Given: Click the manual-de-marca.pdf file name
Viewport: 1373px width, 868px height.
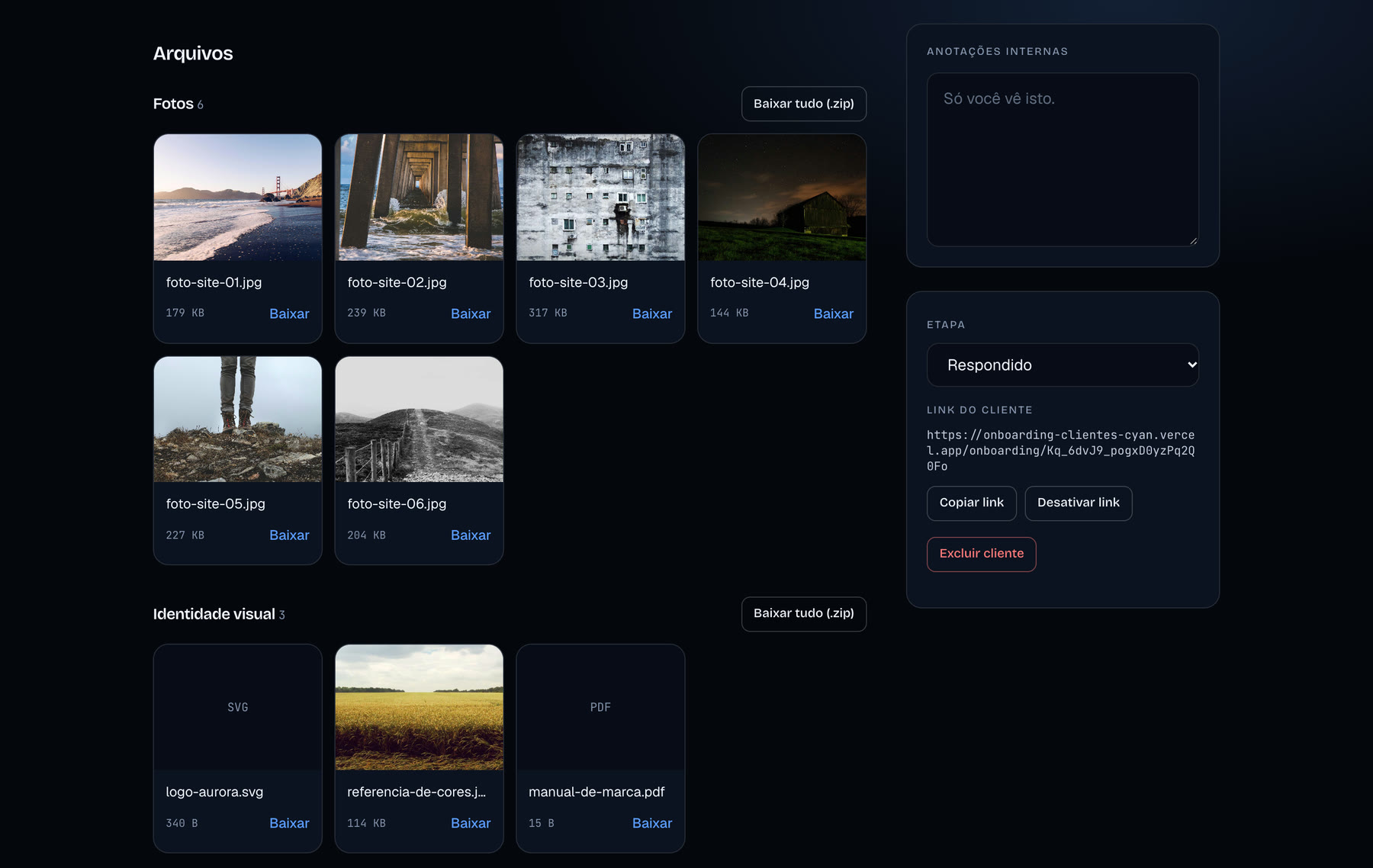Looking at the screenshot, I should point(596,792).
